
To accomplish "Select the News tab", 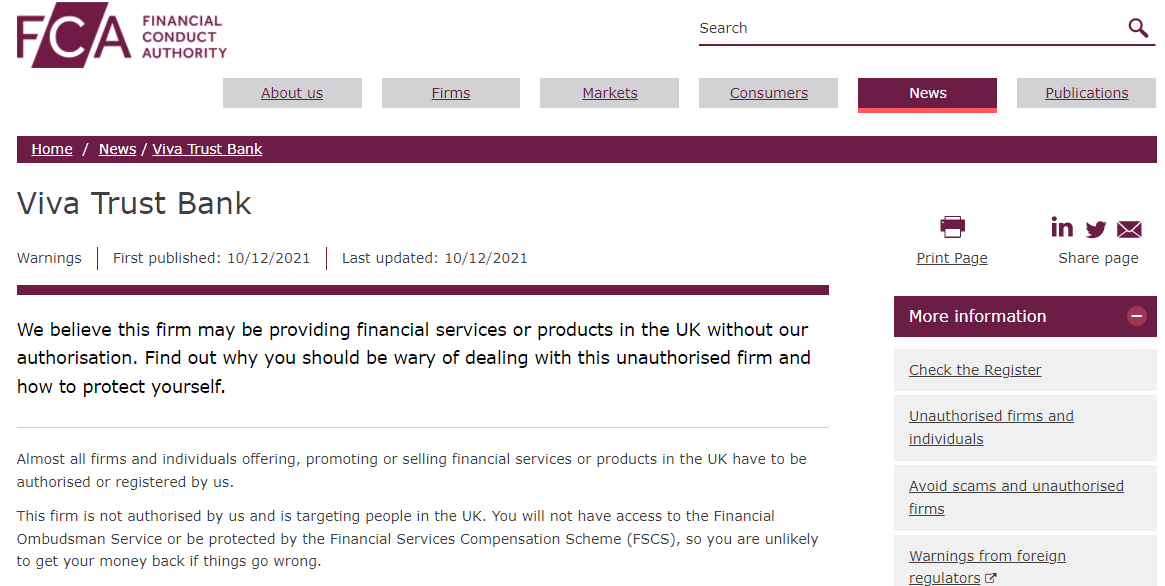I will 927,94.
